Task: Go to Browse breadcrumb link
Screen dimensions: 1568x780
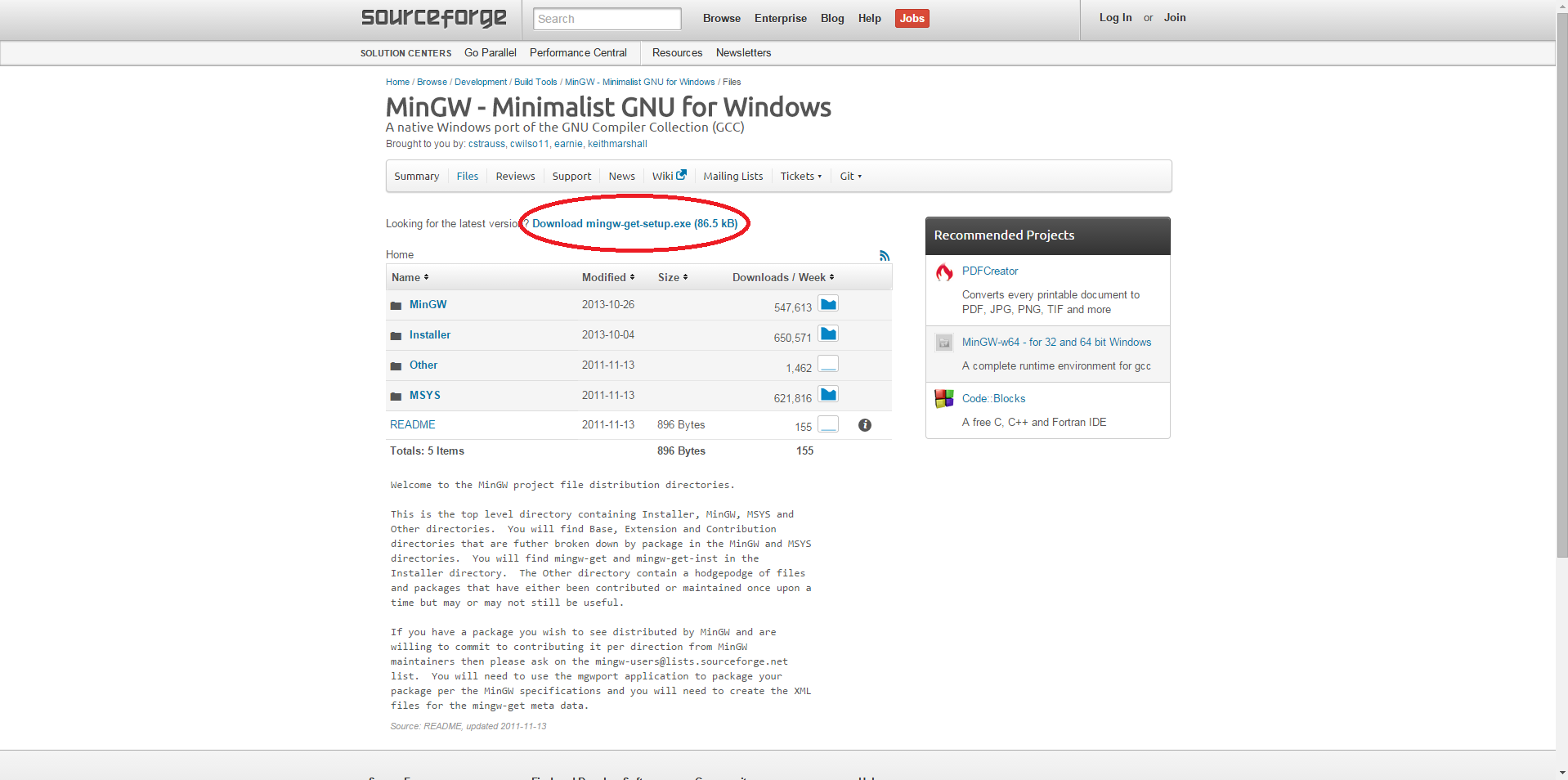Action: coord(432,82)
